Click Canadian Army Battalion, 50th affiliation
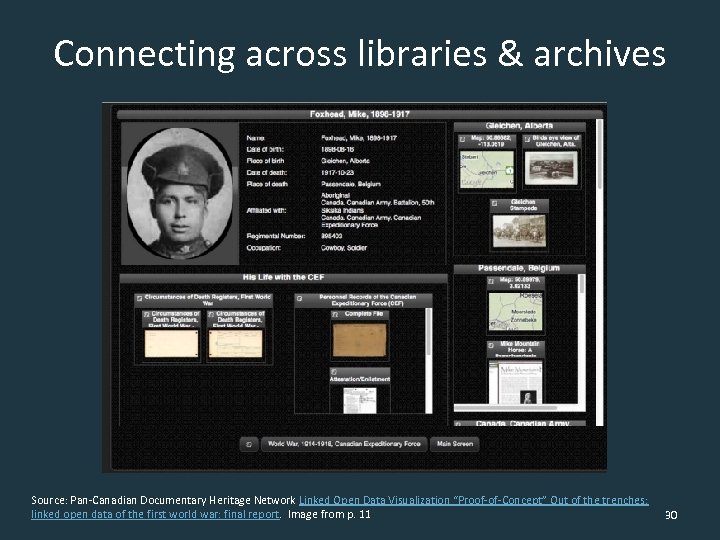The image size is (720, 540). point(377,202)
